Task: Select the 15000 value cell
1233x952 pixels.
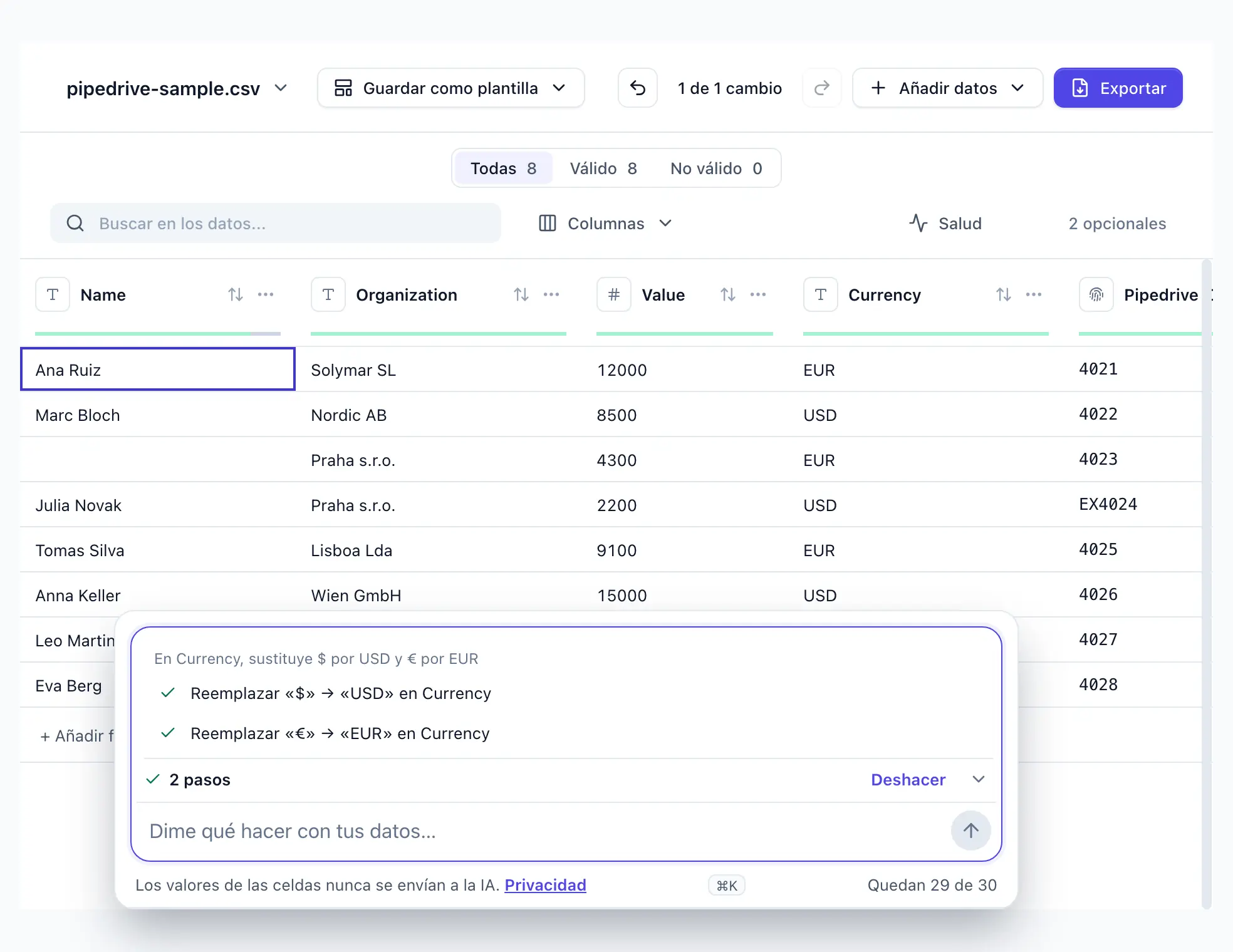Action: point(685,595)
